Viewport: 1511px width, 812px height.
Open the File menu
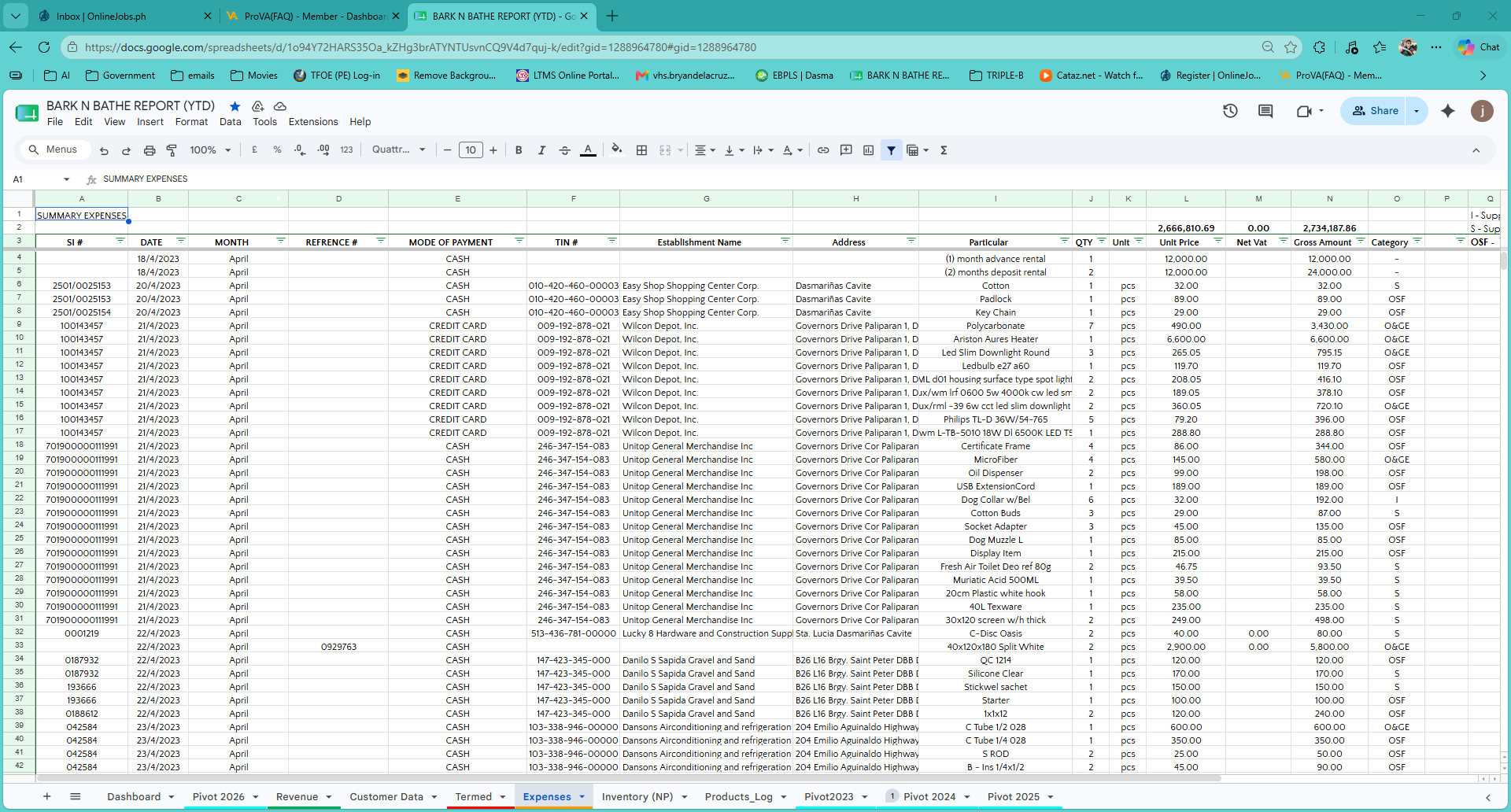point(55,122)
